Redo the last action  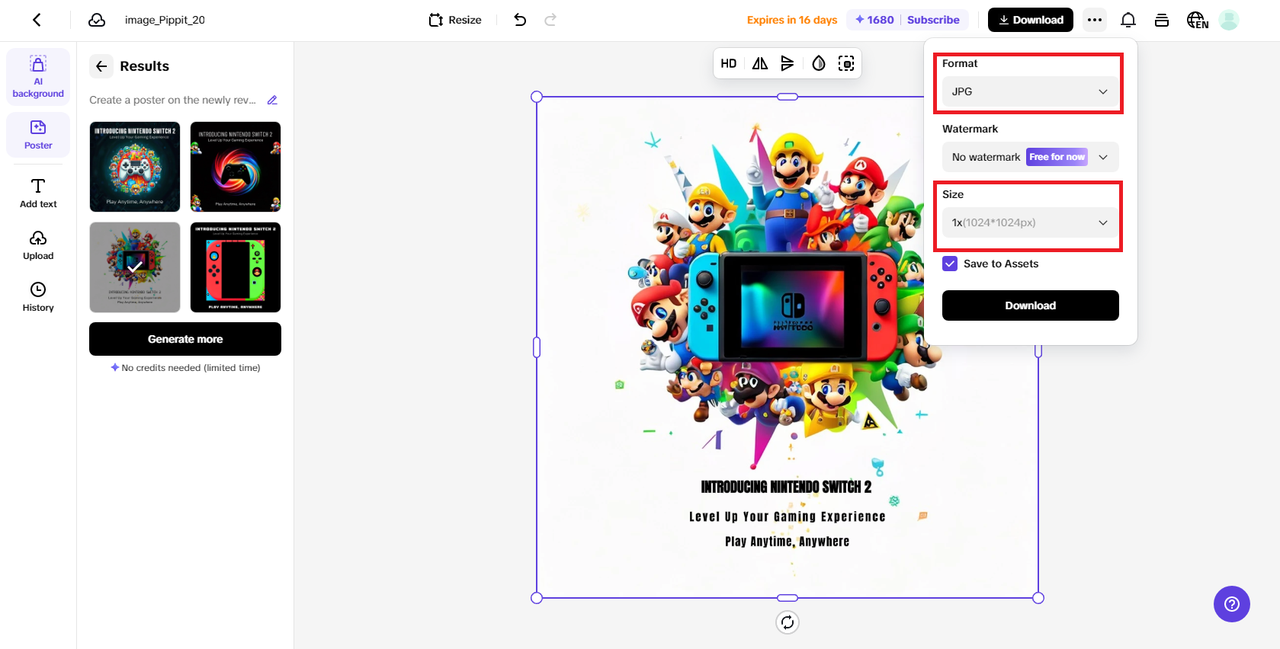pos(550,20)
